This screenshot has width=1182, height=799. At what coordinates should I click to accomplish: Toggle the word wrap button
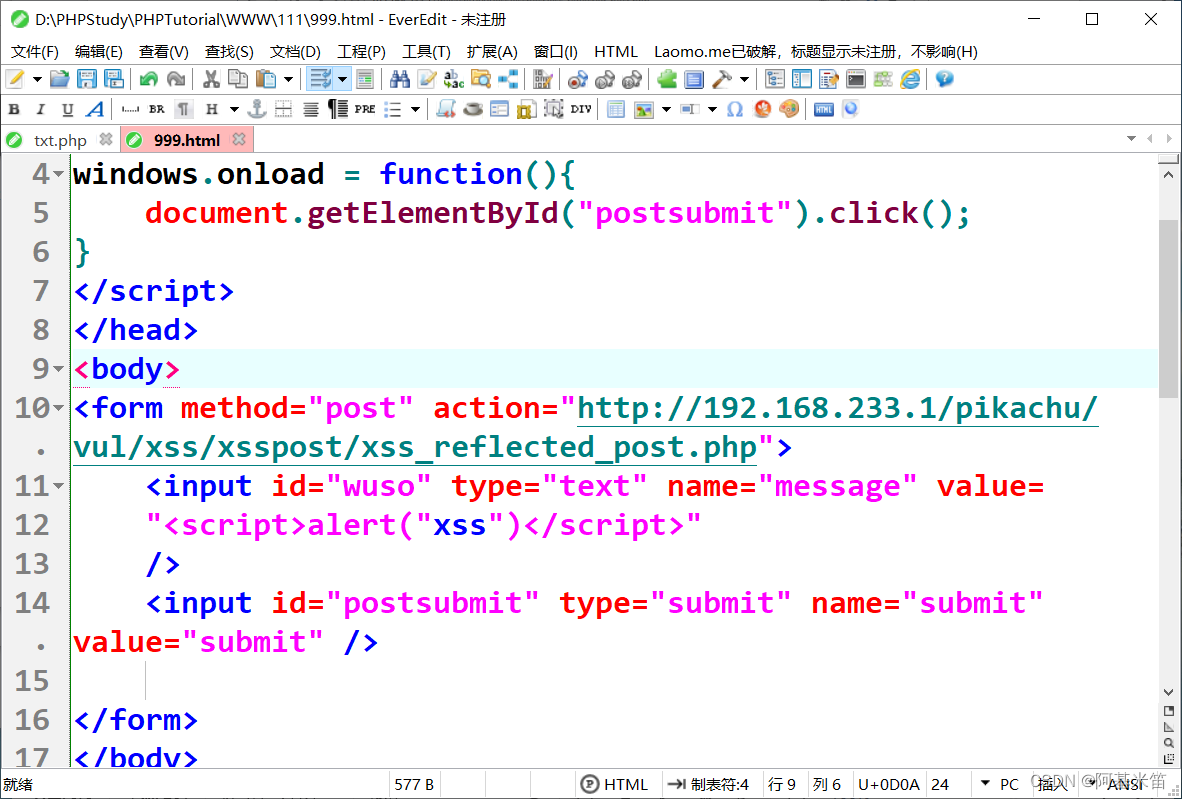pos(321,78)
